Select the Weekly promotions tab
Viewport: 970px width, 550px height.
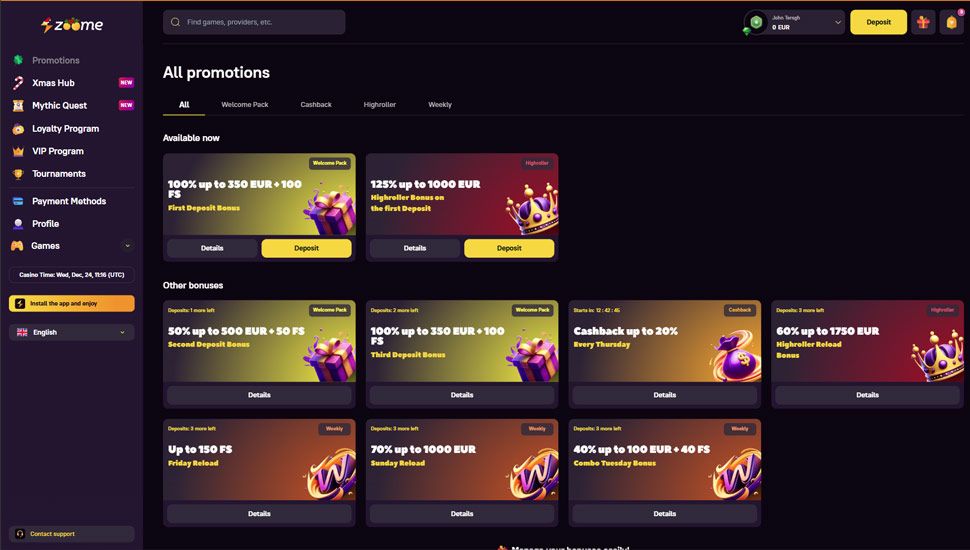(440, 105)
